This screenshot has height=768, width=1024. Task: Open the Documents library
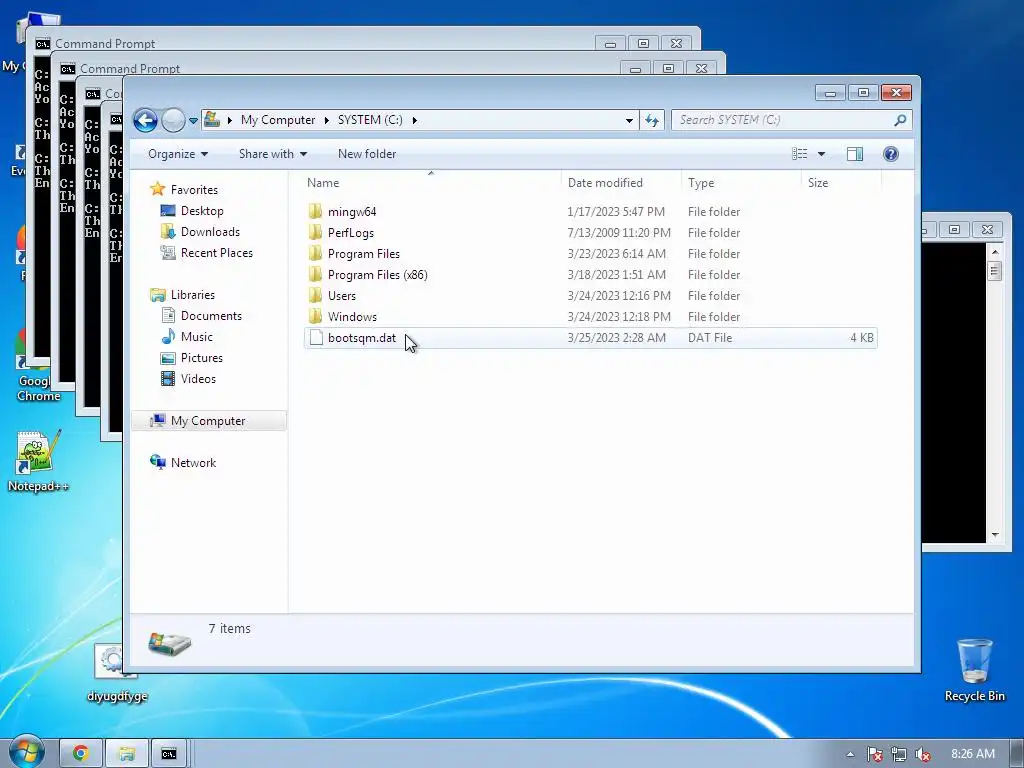pos(211,315)
